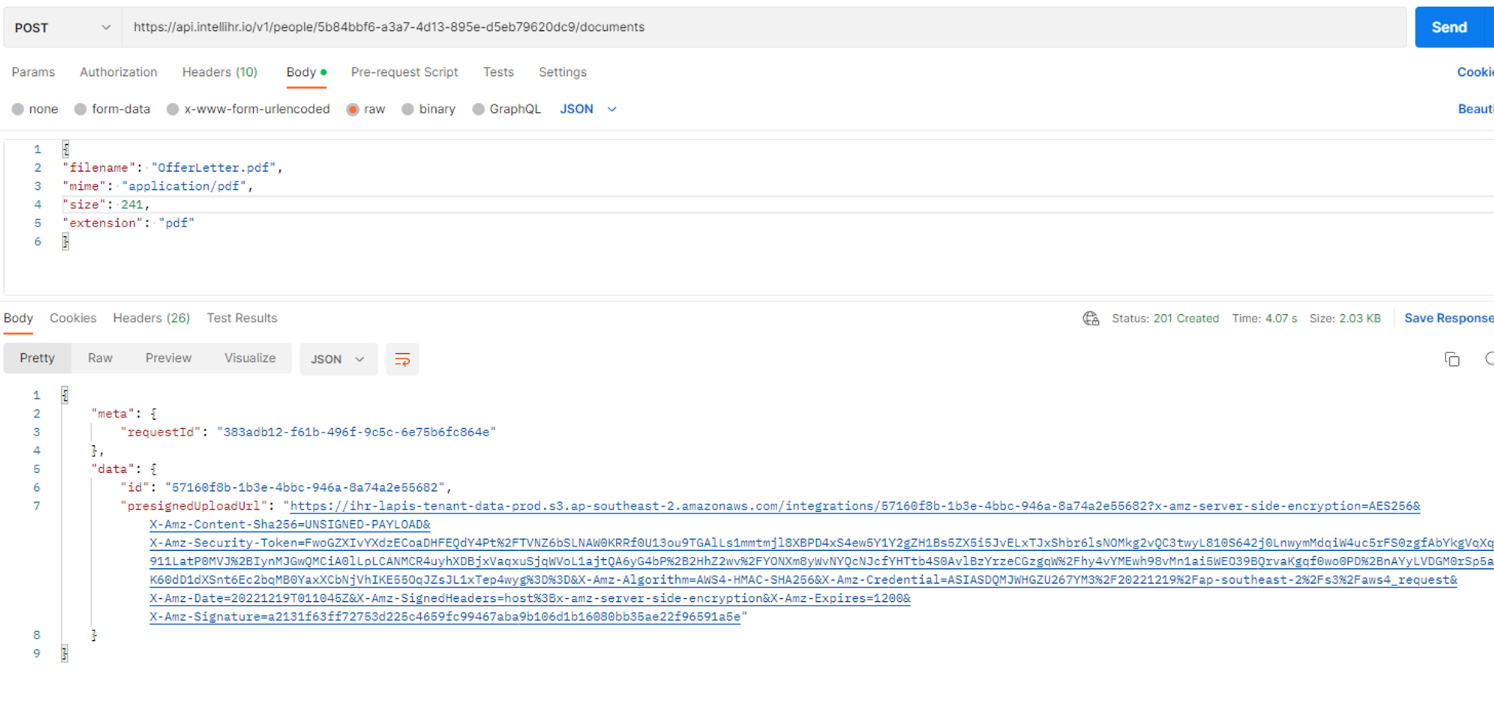The height and width of the screenshot is (708, 1494).
Task: Switch to Pretty response view
Action: point(37,358)
